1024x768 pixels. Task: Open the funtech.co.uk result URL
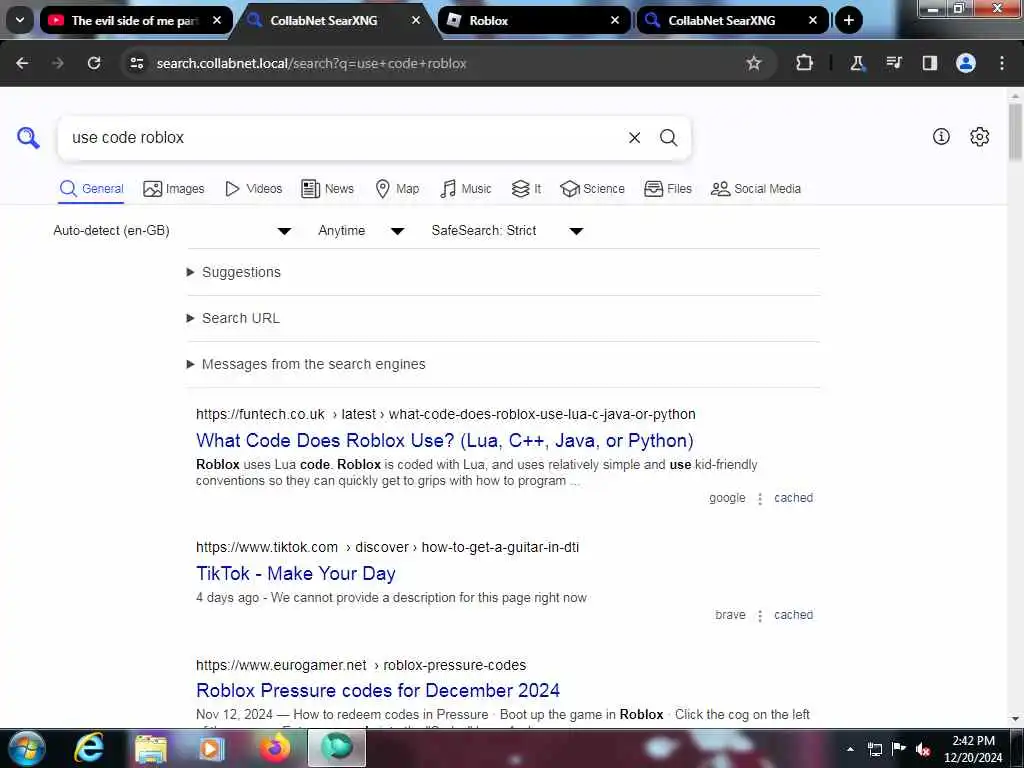[445, 414]
